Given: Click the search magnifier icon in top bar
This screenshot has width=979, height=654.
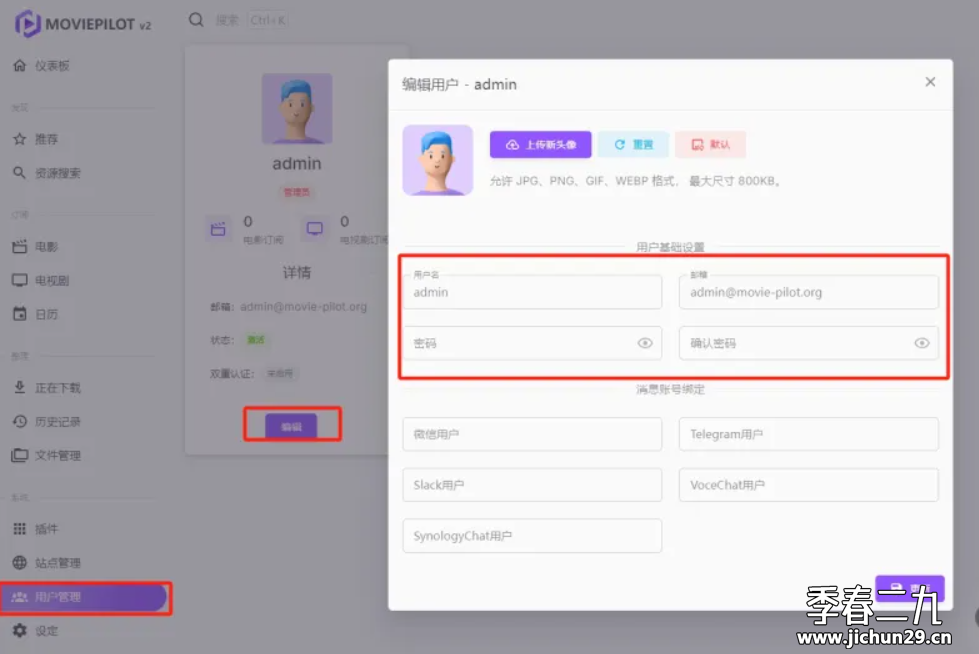Looking at the screenshot, I should [196, 20].
